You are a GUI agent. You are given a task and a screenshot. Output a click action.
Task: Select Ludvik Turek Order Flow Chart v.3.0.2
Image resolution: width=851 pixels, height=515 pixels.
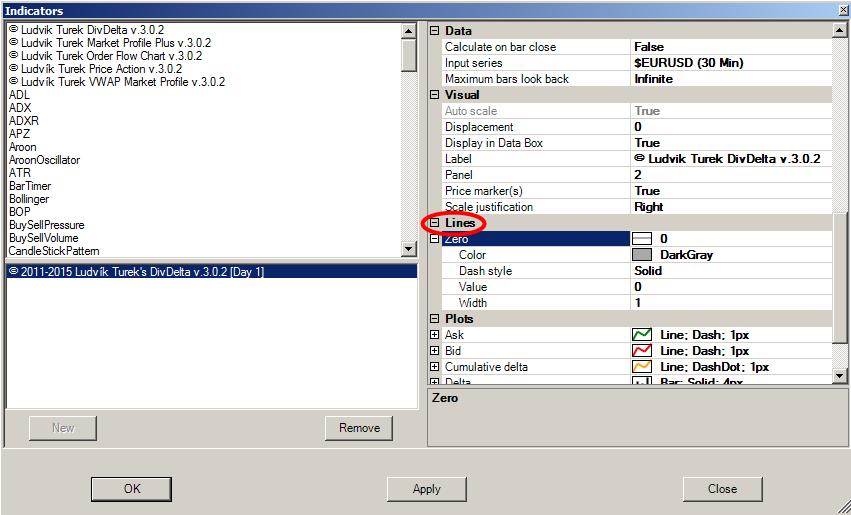coord(106,56)
